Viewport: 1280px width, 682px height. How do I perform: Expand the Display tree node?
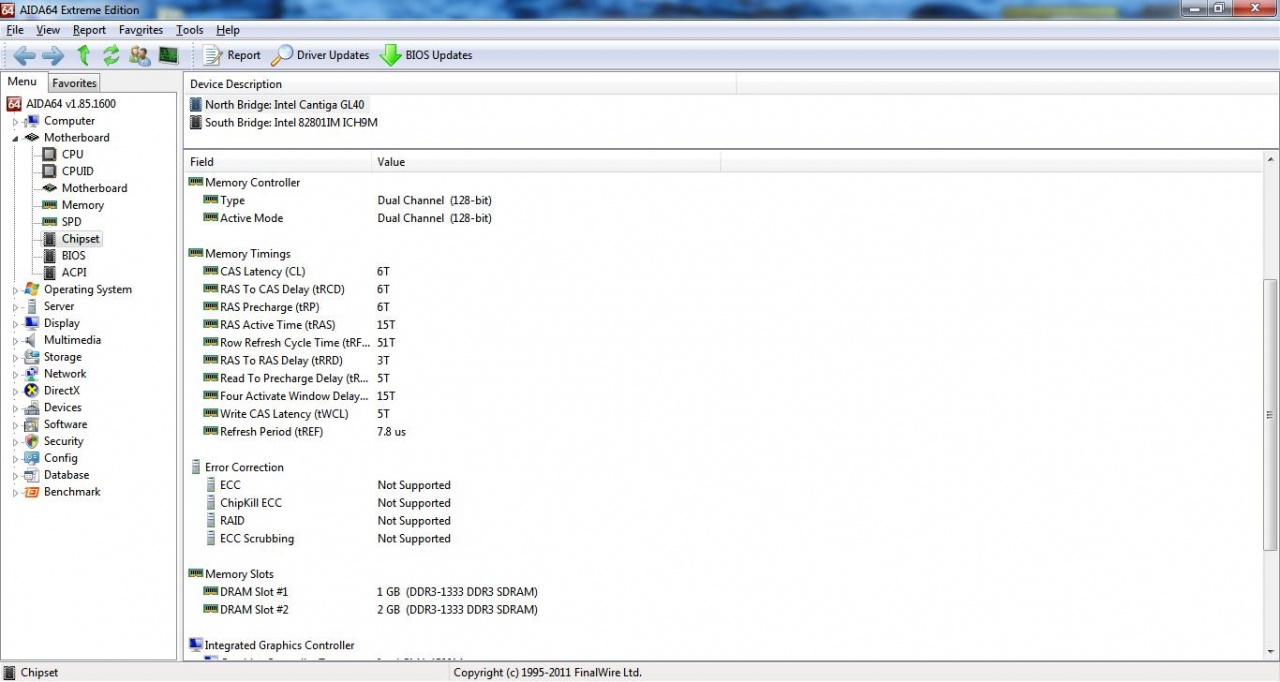[15, 324]
